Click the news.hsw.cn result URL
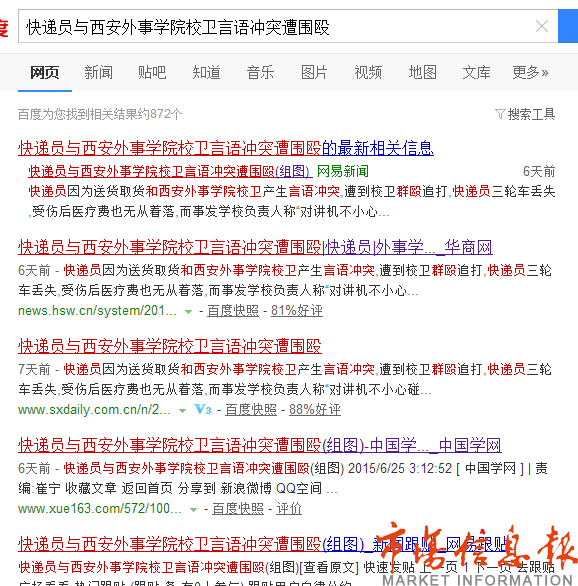Screen dimensions: 578x586 (x=97, y=311)
